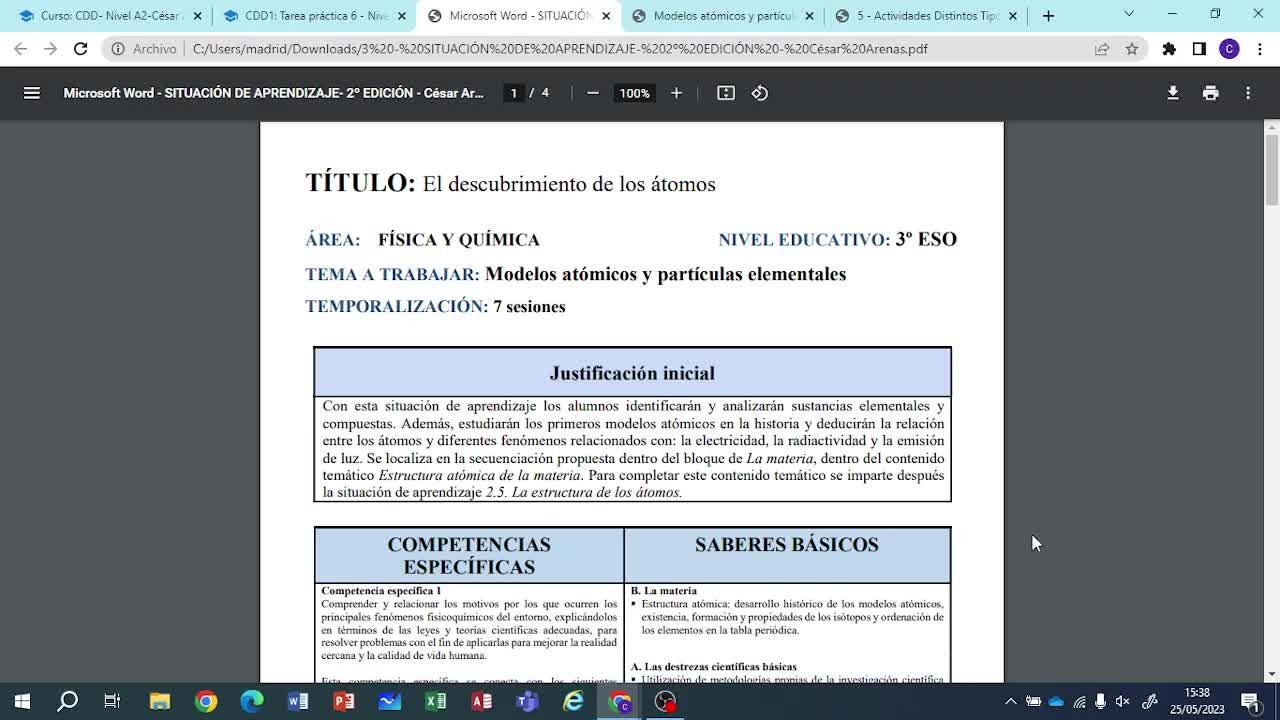The width and height of the screenshot is (1280, 720).
Task: Open a new browser tab
Action: tap(1048, 16)
